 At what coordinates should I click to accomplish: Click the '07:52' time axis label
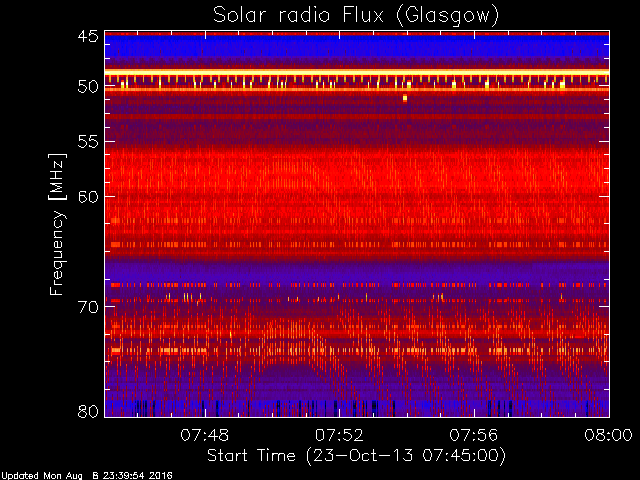point(339,435)
